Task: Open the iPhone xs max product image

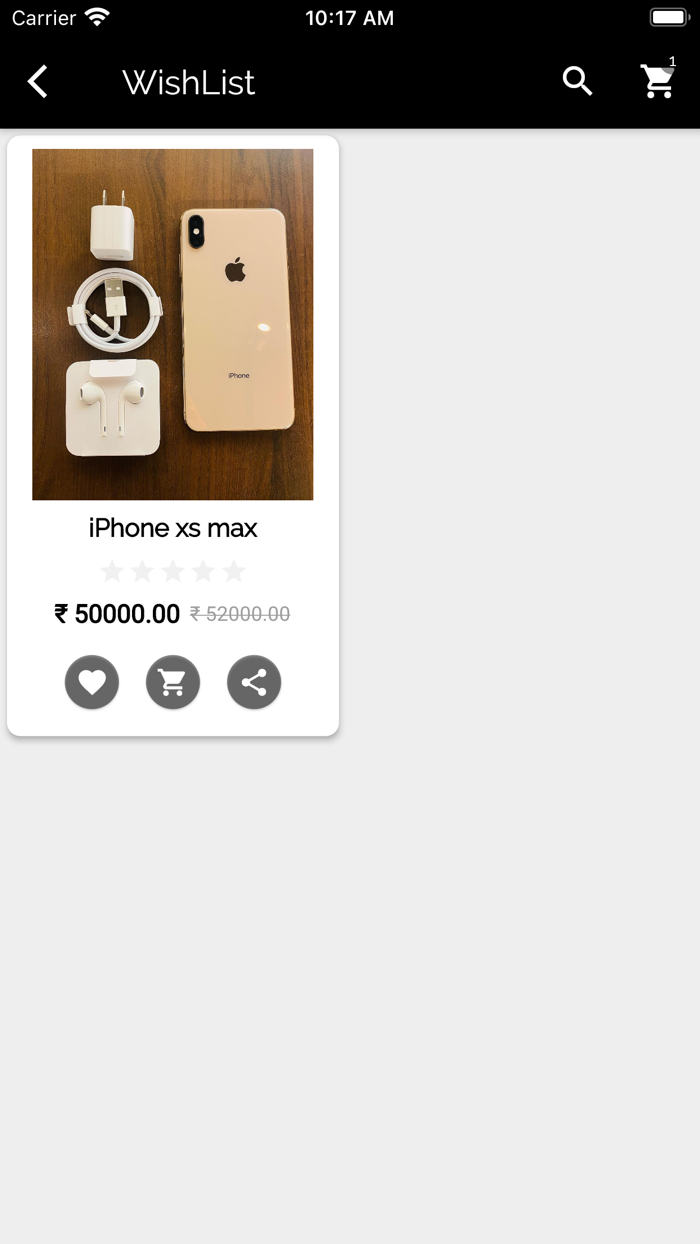Action: click(173, 324)
